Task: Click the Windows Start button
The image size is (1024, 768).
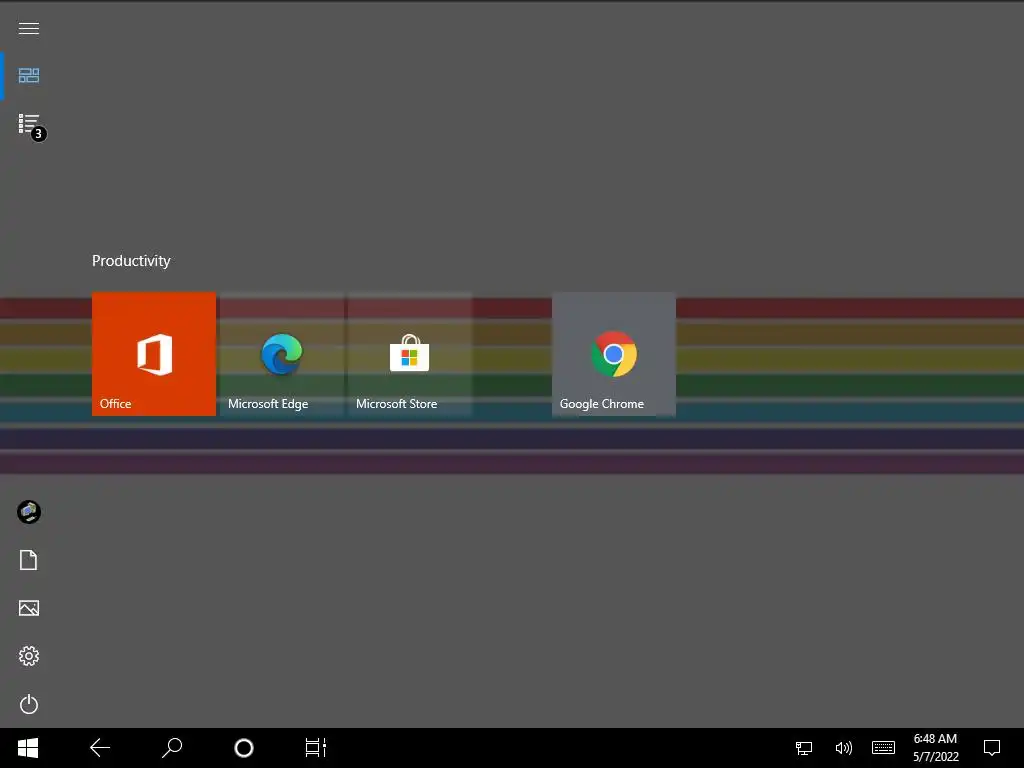Action: (x=28, y=748)
